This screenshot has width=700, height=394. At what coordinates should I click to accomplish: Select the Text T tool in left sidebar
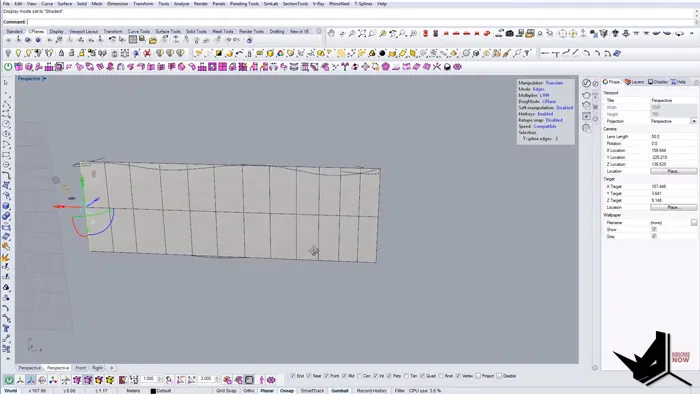coord(6,328)
